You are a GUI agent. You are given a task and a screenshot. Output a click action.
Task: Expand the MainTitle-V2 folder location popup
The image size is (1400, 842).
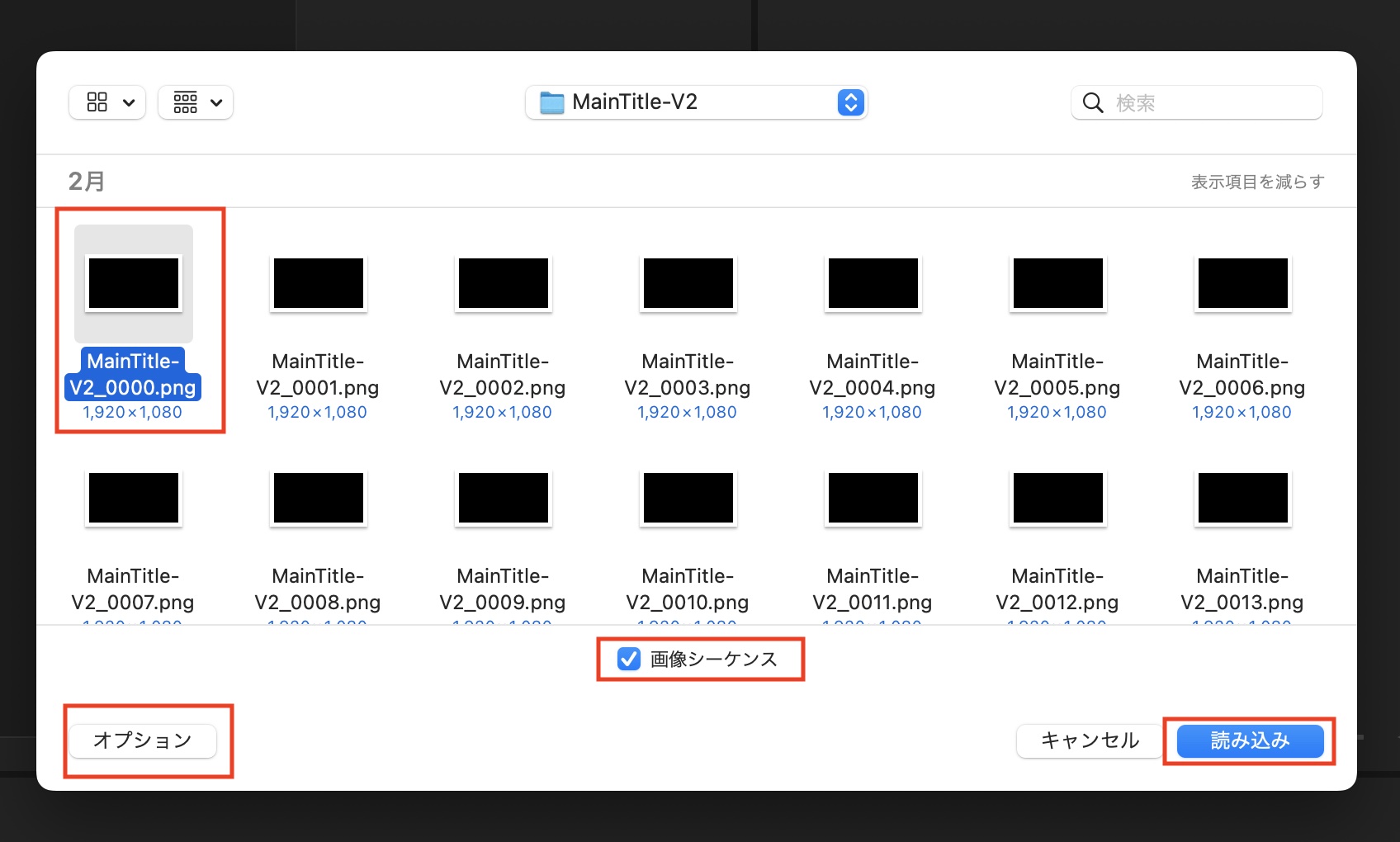tap(850, 102)
